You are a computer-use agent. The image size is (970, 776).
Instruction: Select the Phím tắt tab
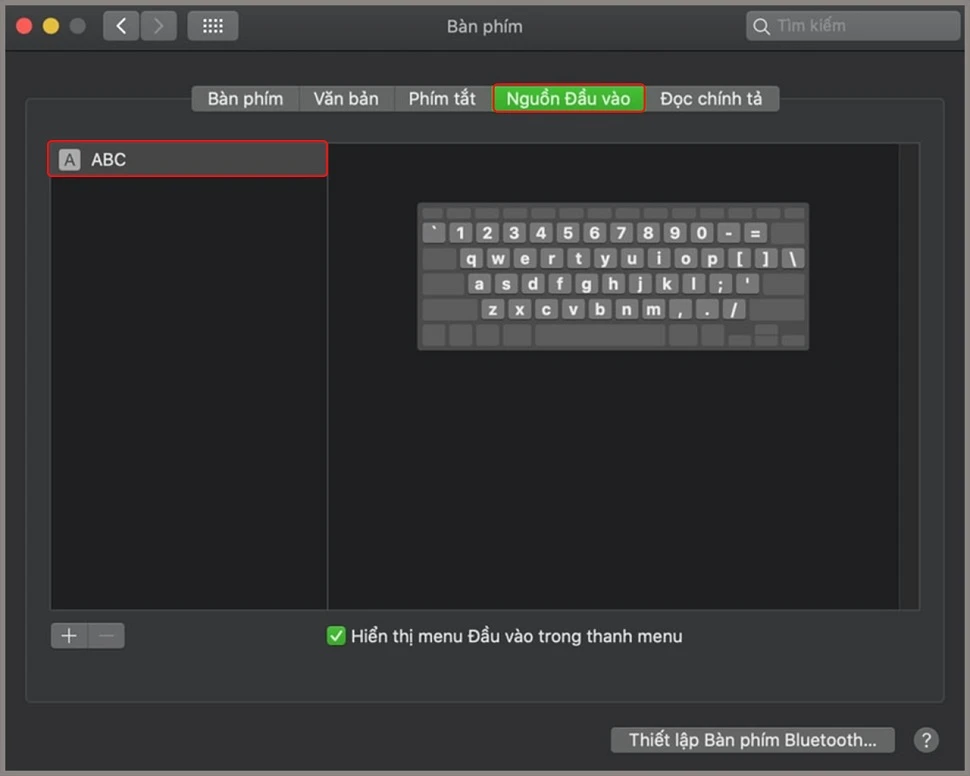(442, 98)
